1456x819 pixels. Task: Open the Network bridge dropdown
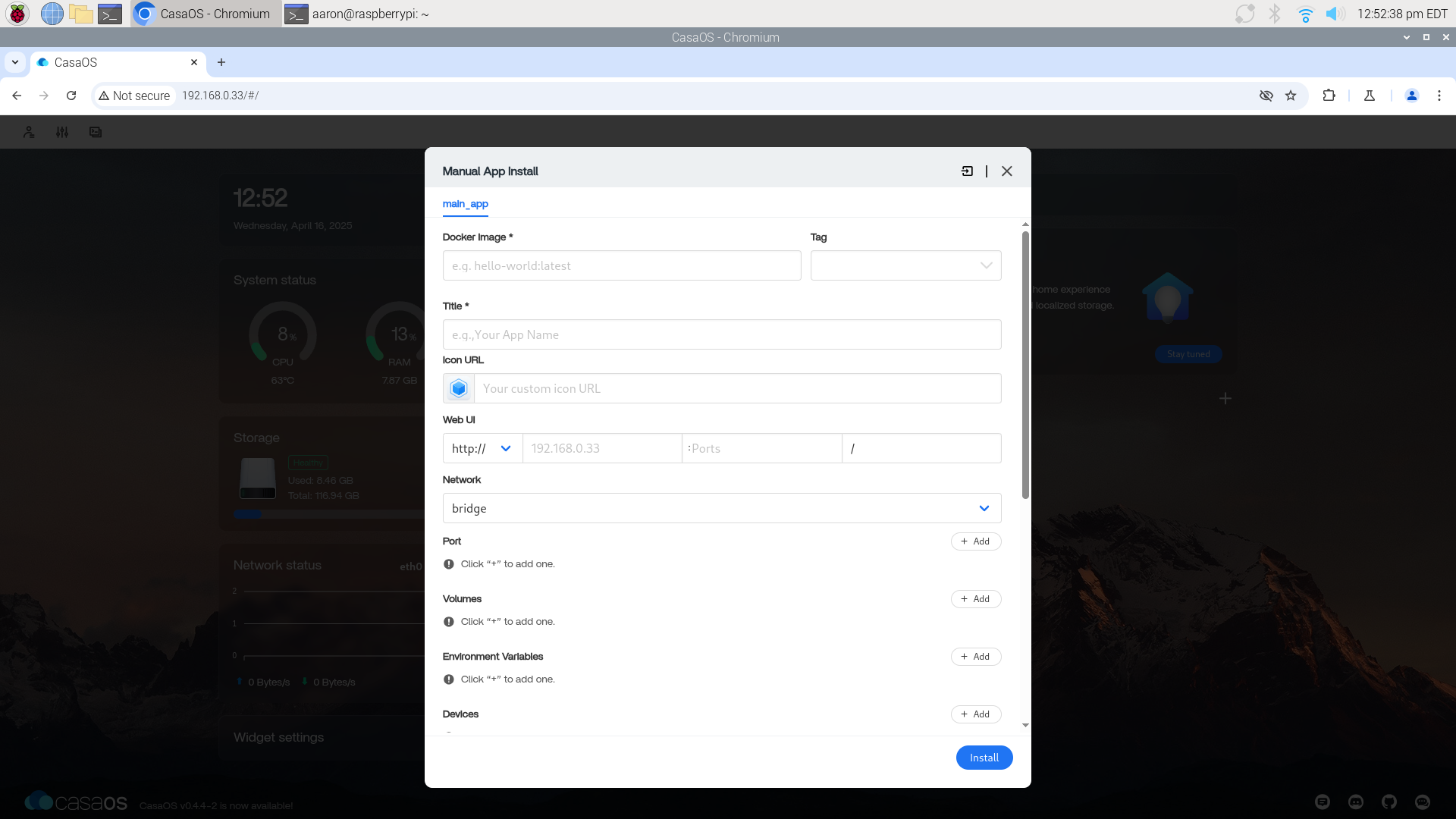point(722,508)
